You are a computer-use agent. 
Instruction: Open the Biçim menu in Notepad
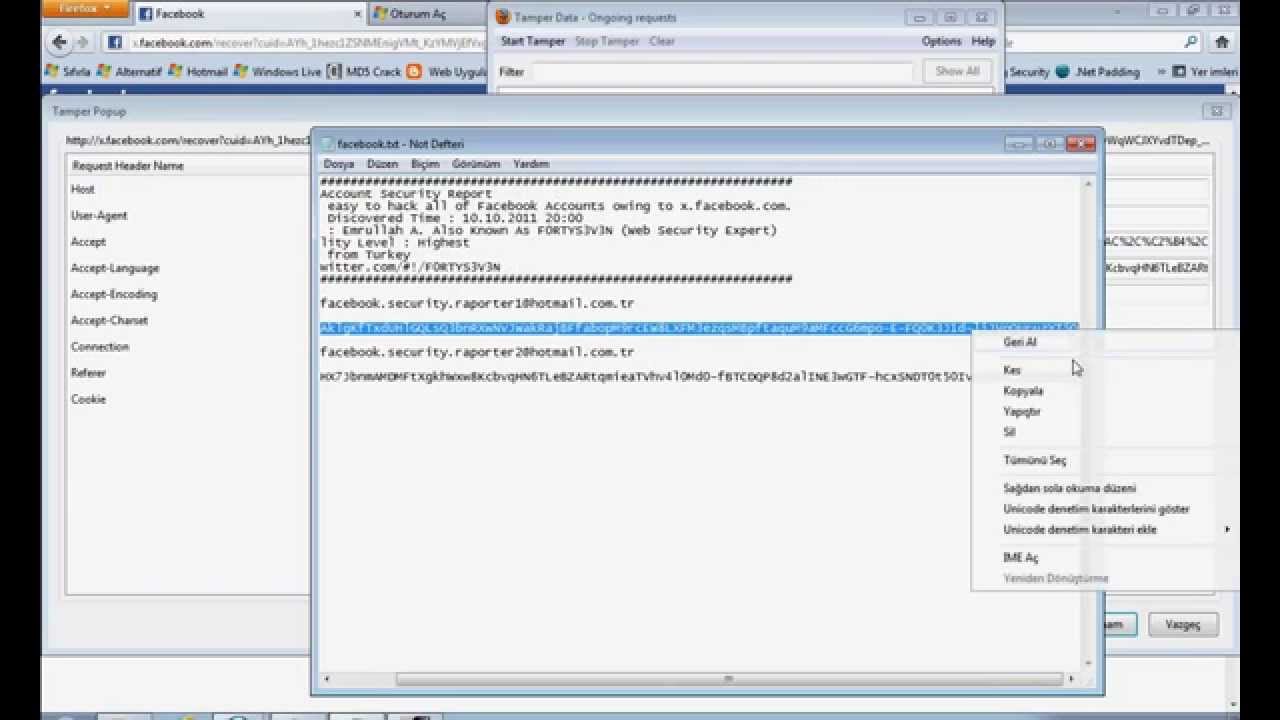pyautogui.click(x=425, y=164)
